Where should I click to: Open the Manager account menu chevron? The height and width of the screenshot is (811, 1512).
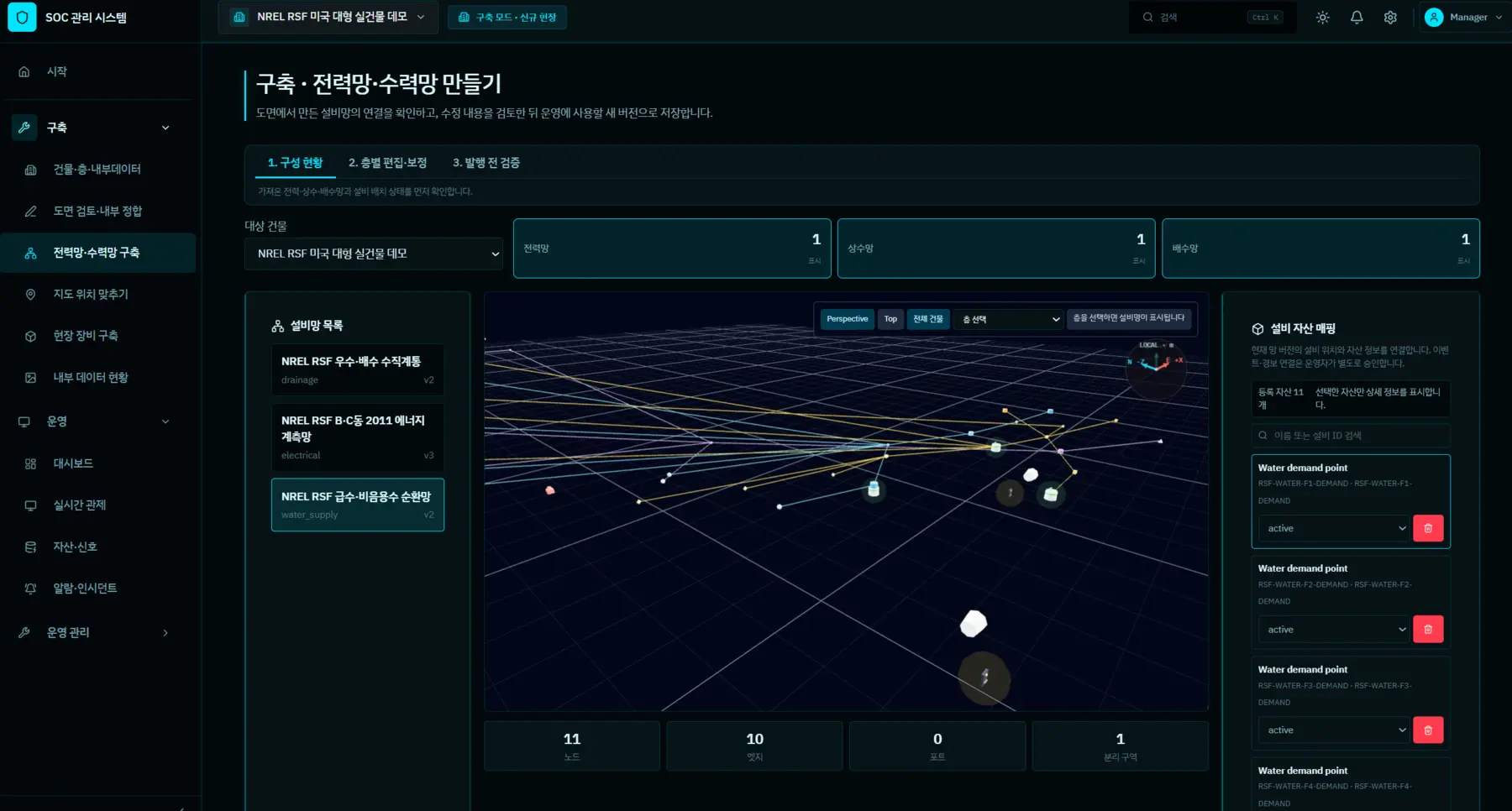1499,18
